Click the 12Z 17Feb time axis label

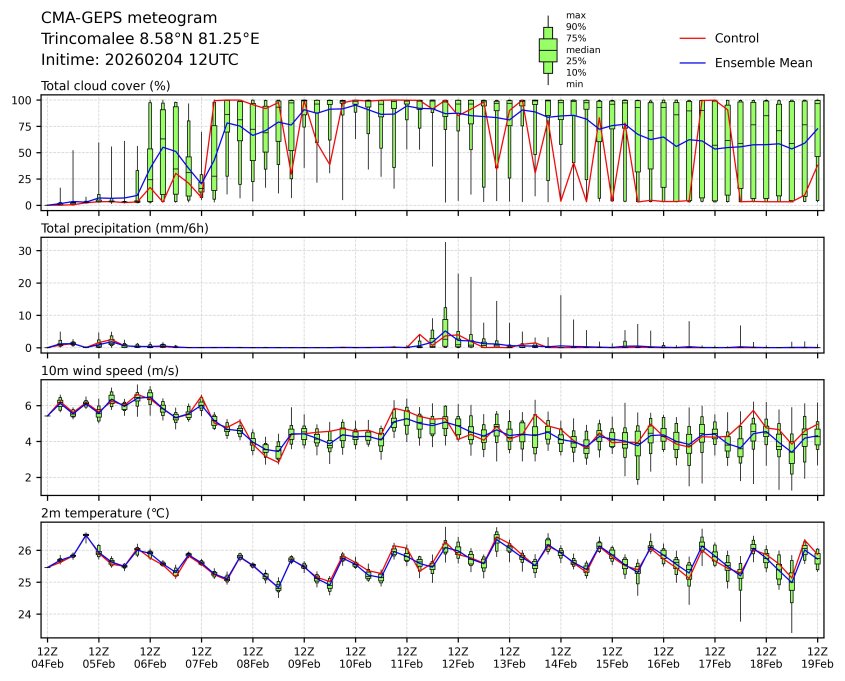pos(715,657)
